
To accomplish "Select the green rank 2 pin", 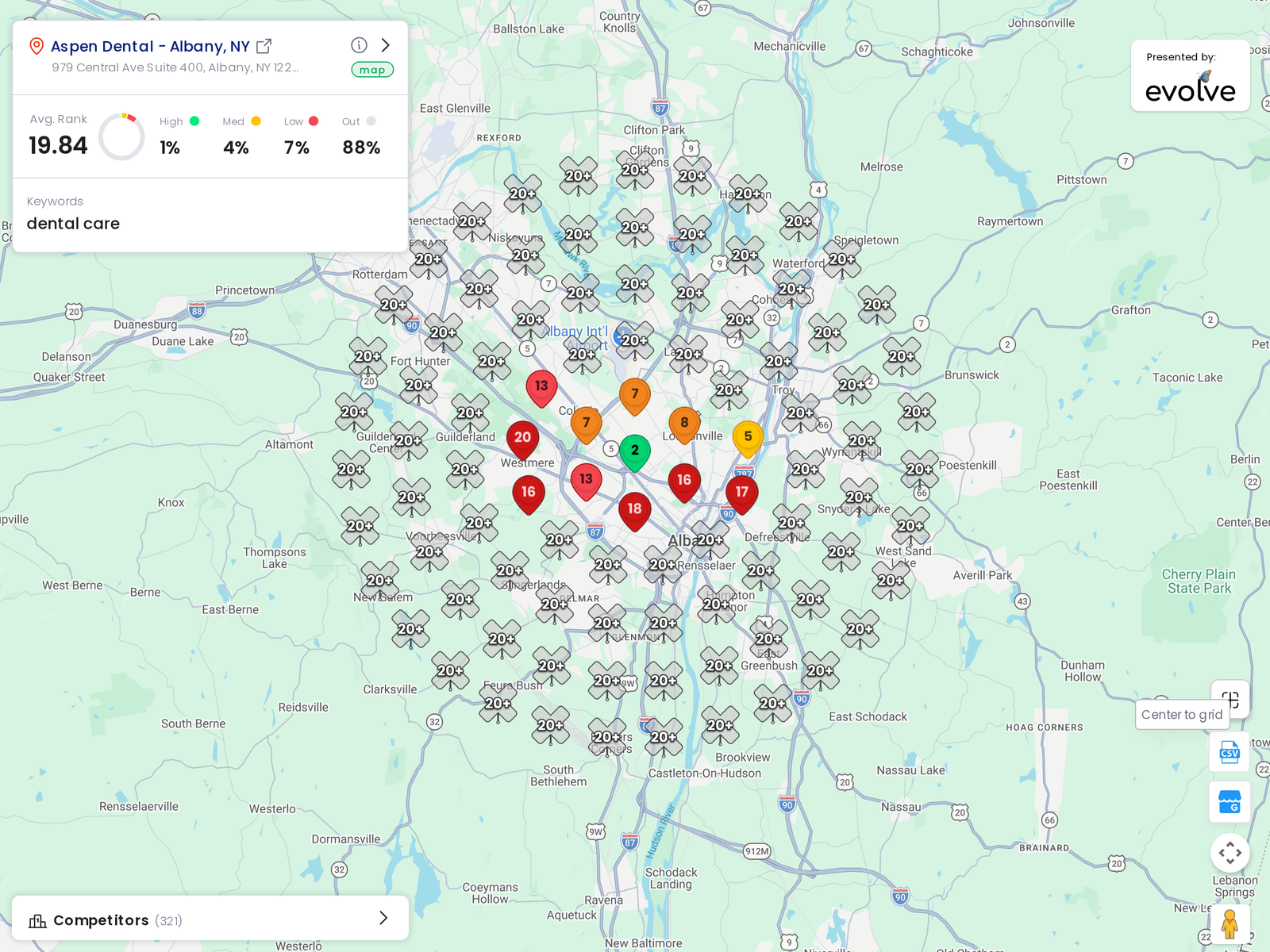I will coord(635,454).
